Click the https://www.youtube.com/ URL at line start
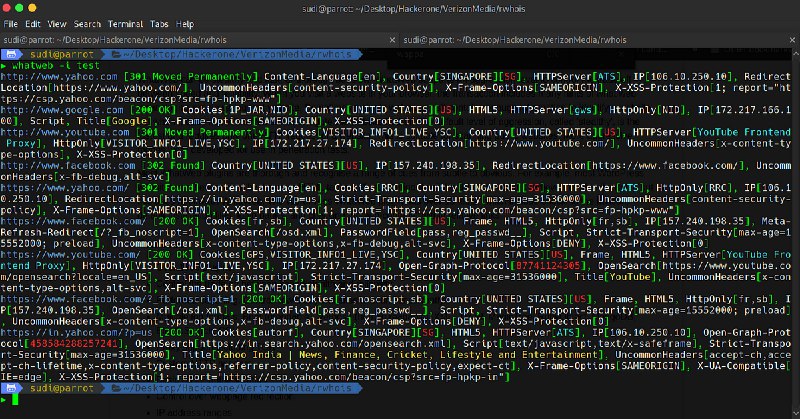 pos(70,254)
